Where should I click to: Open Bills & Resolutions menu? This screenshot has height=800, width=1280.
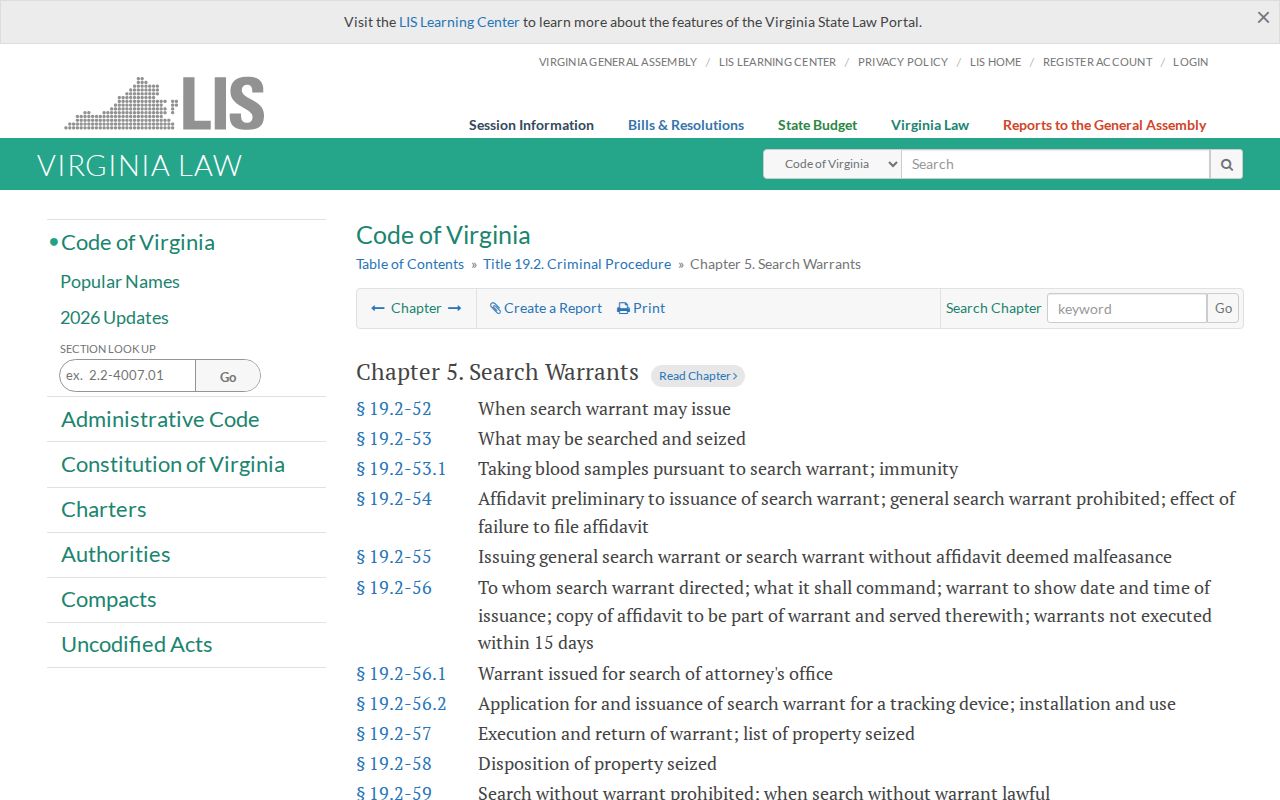tap(686, 125)
